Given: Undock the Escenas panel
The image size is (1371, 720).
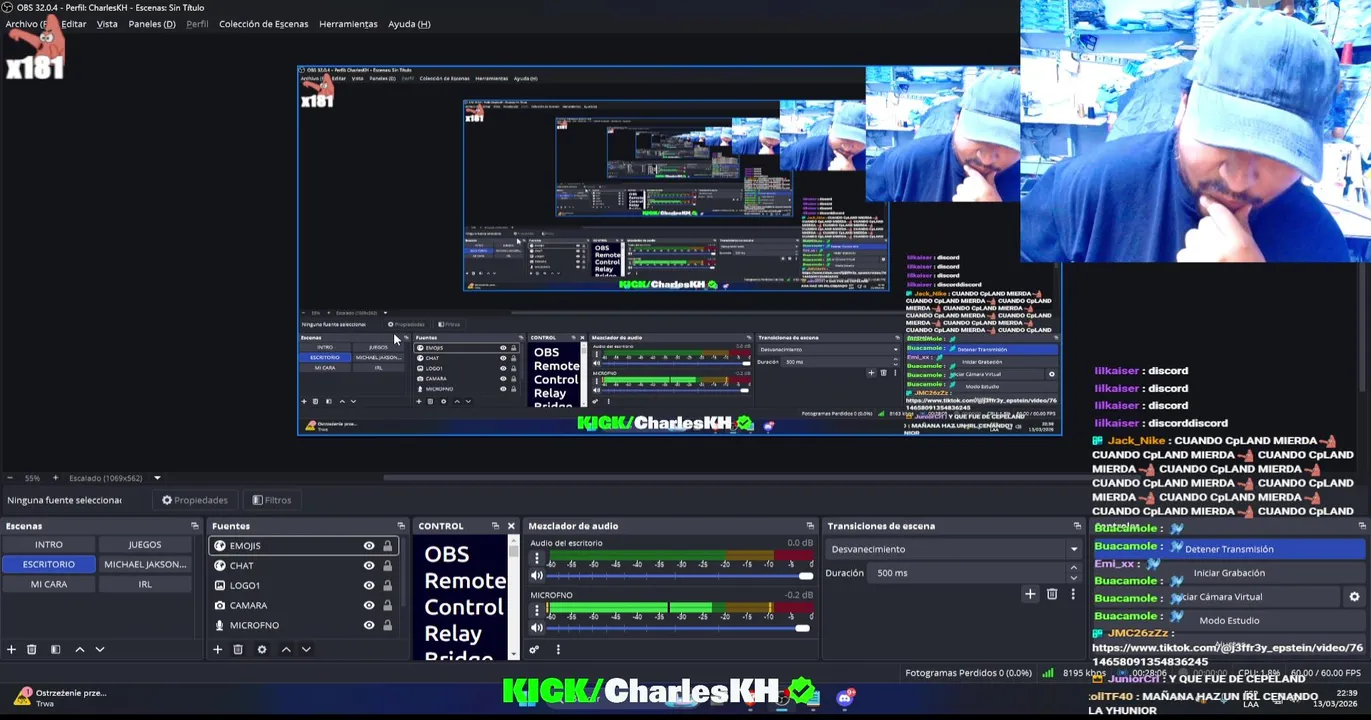Looking at the screenshot, I should (195, 526).
